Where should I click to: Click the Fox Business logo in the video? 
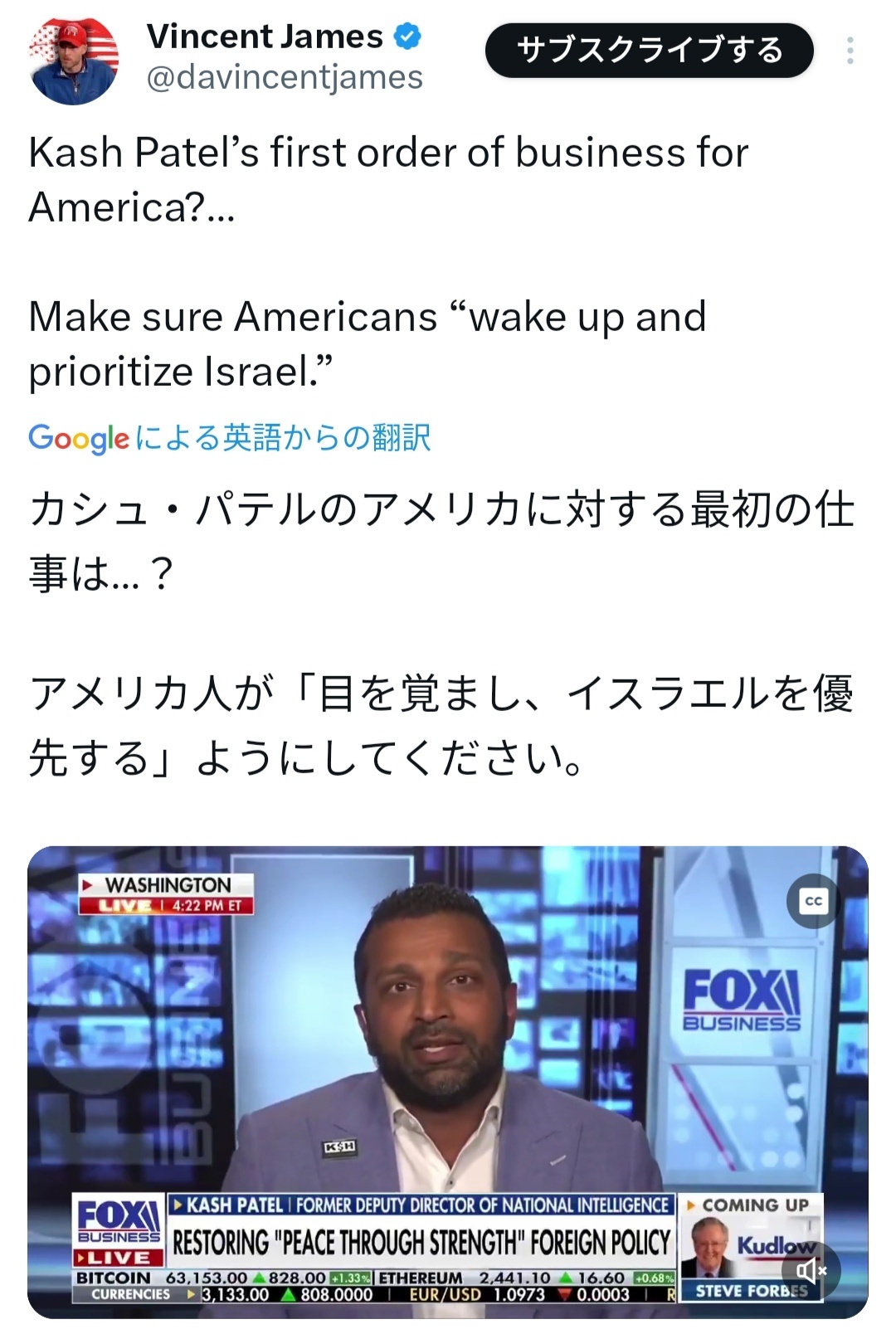point(742,1000)
